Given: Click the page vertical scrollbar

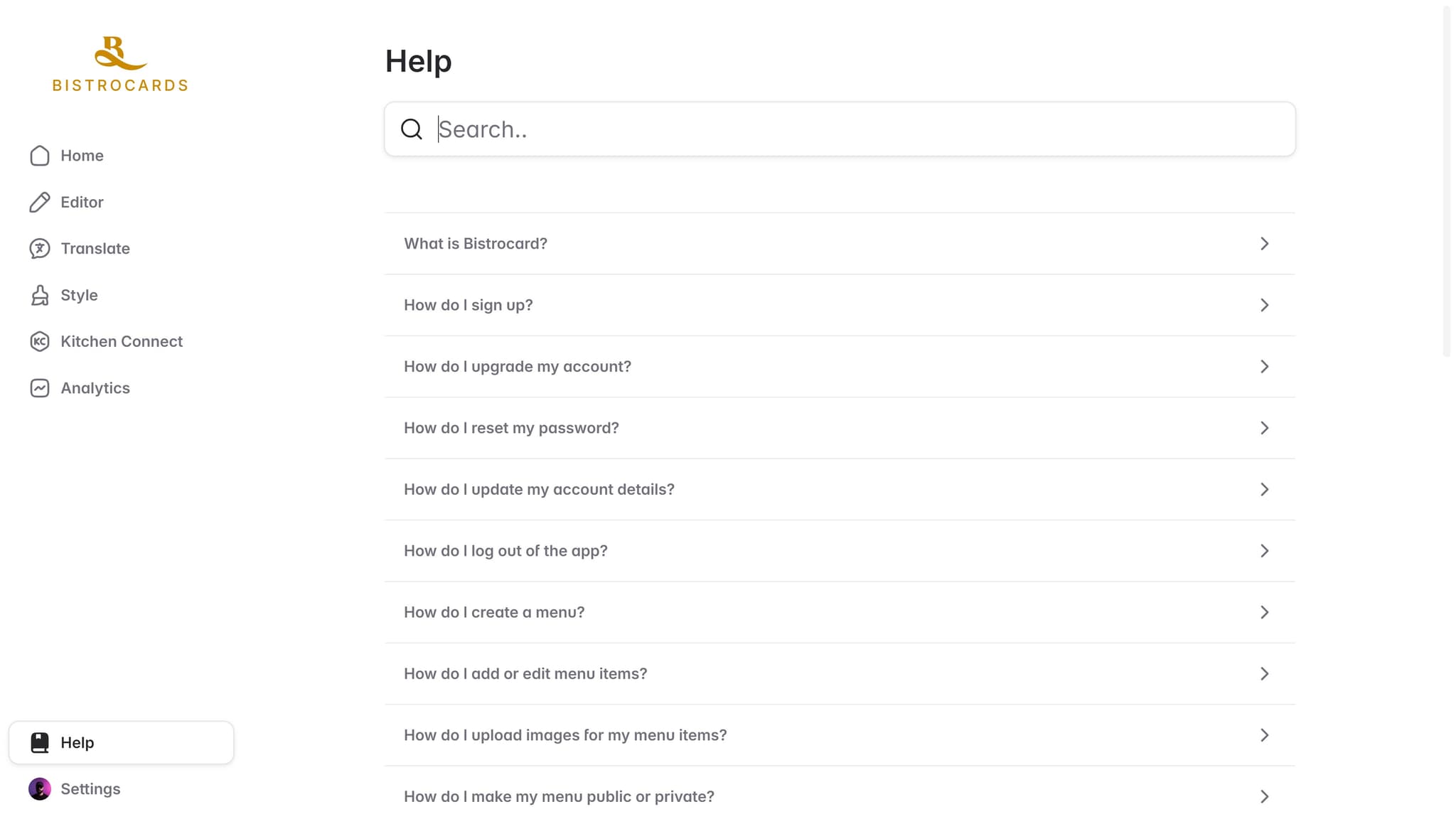Looking at the screenshot, I should 1447,181.
